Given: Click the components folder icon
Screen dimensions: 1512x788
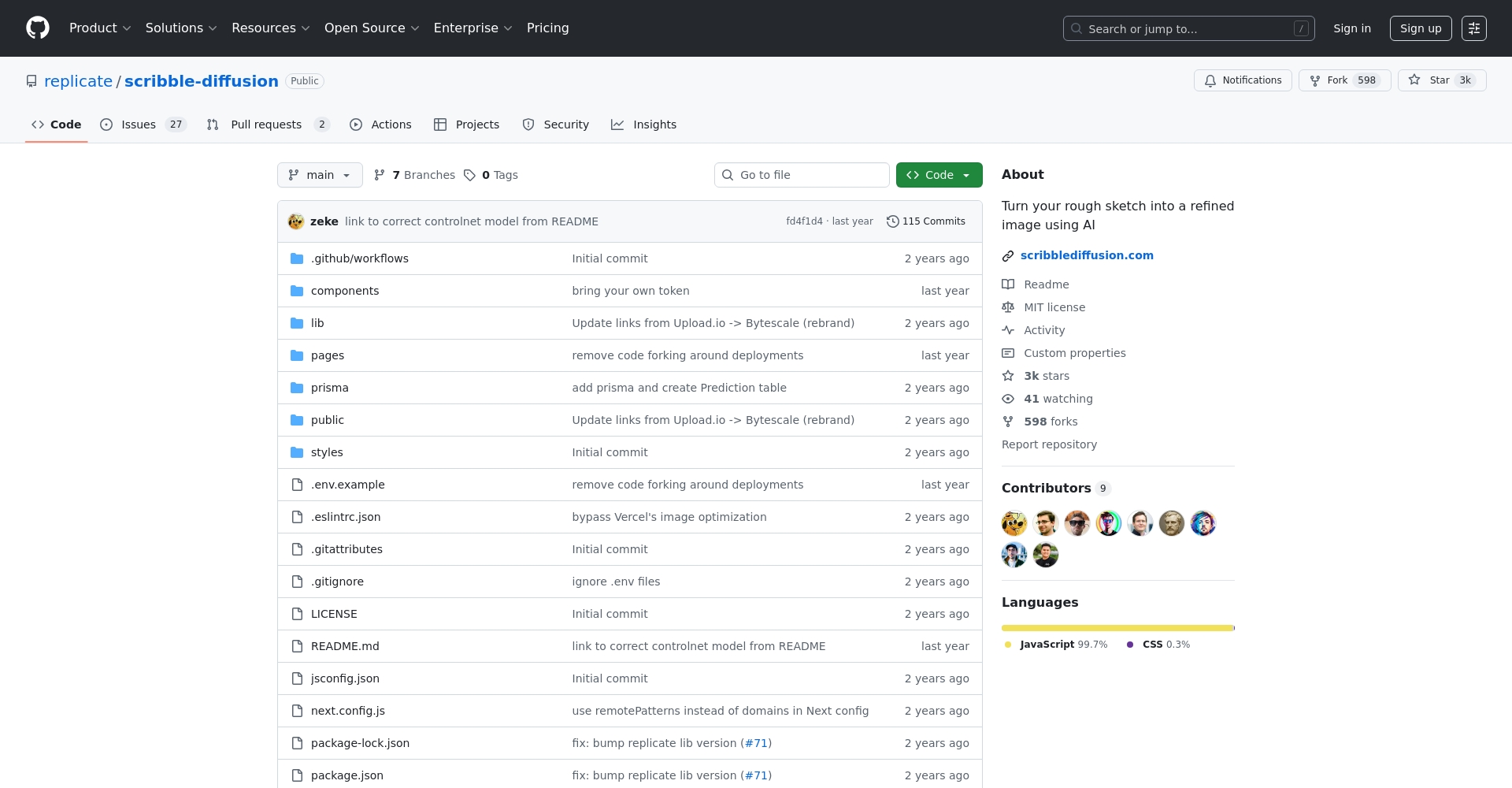Looking at the screenshot, I should coord(297,291).
